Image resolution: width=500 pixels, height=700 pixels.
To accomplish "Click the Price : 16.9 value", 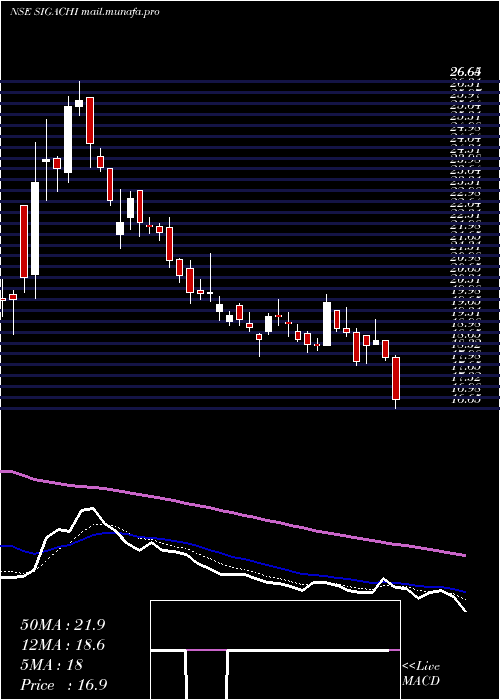I will (x=63, y=685).
